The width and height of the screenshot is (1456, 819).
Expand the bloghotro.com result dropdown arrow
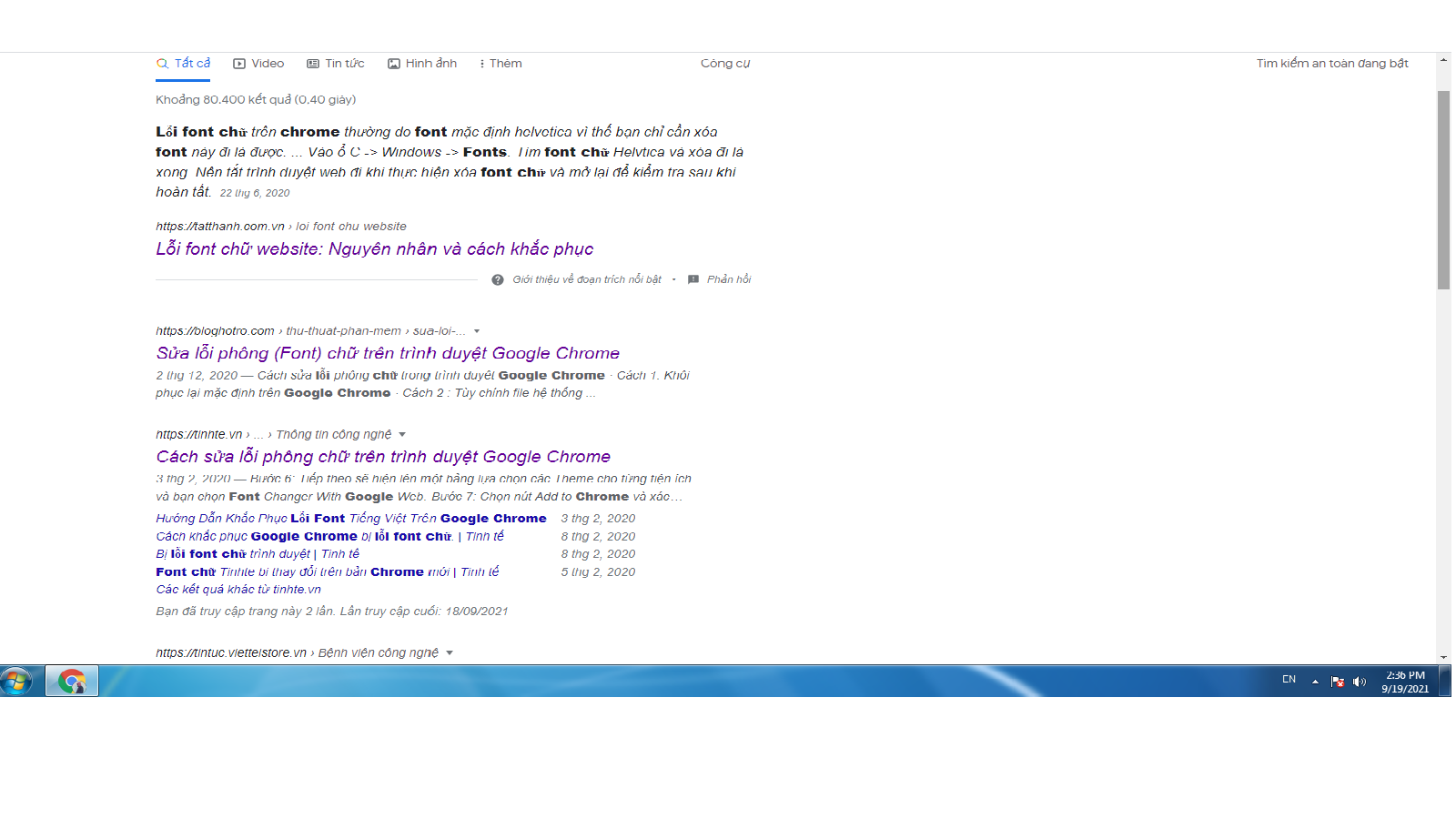[477, 331]
